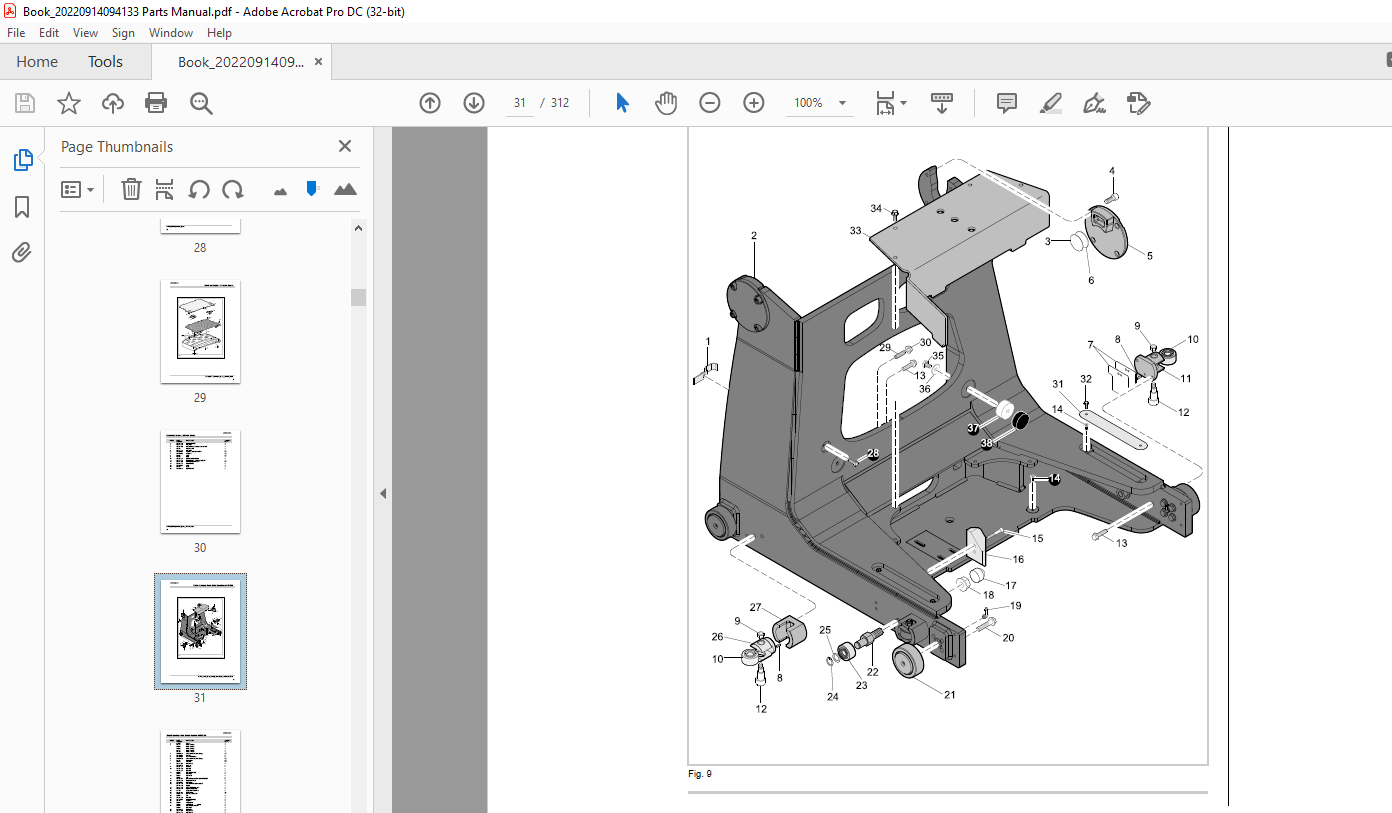This screenshot has width=1392, height=813.
Task: Select the Highlight text pen tool
Action: [x=1051, y=103]
